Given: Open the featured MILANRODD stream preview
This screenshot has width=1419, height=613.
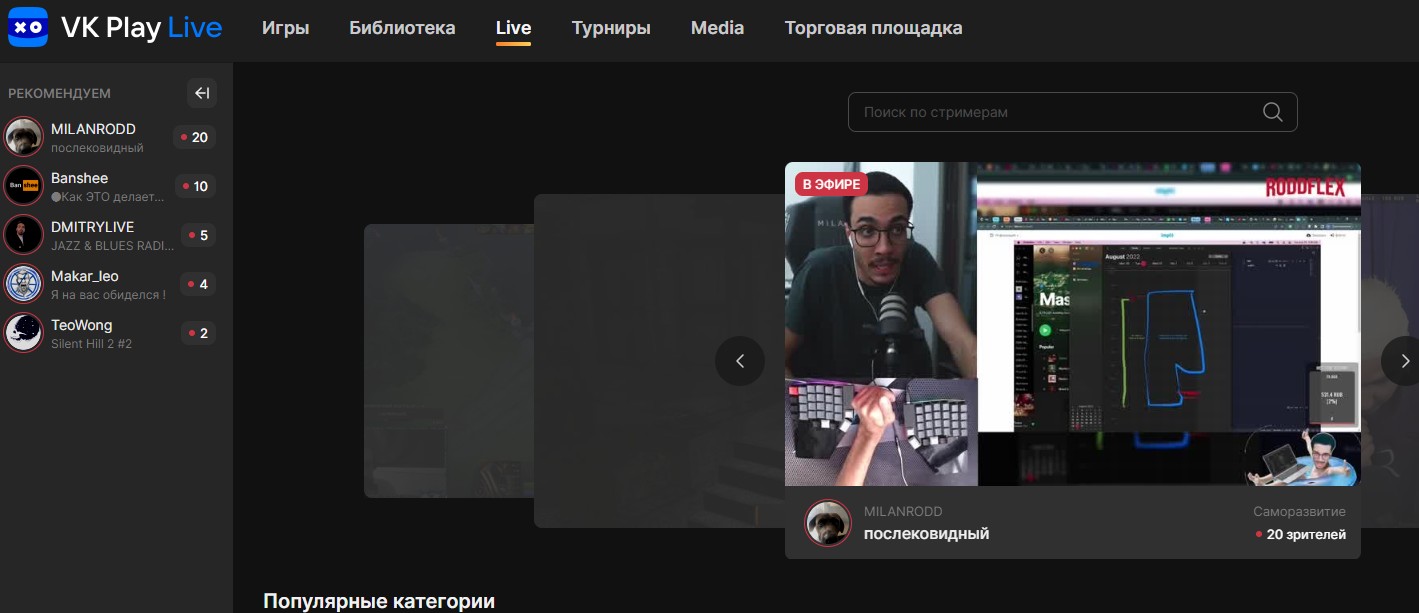Looking at the screenshot, I should tap(1072, 324).
